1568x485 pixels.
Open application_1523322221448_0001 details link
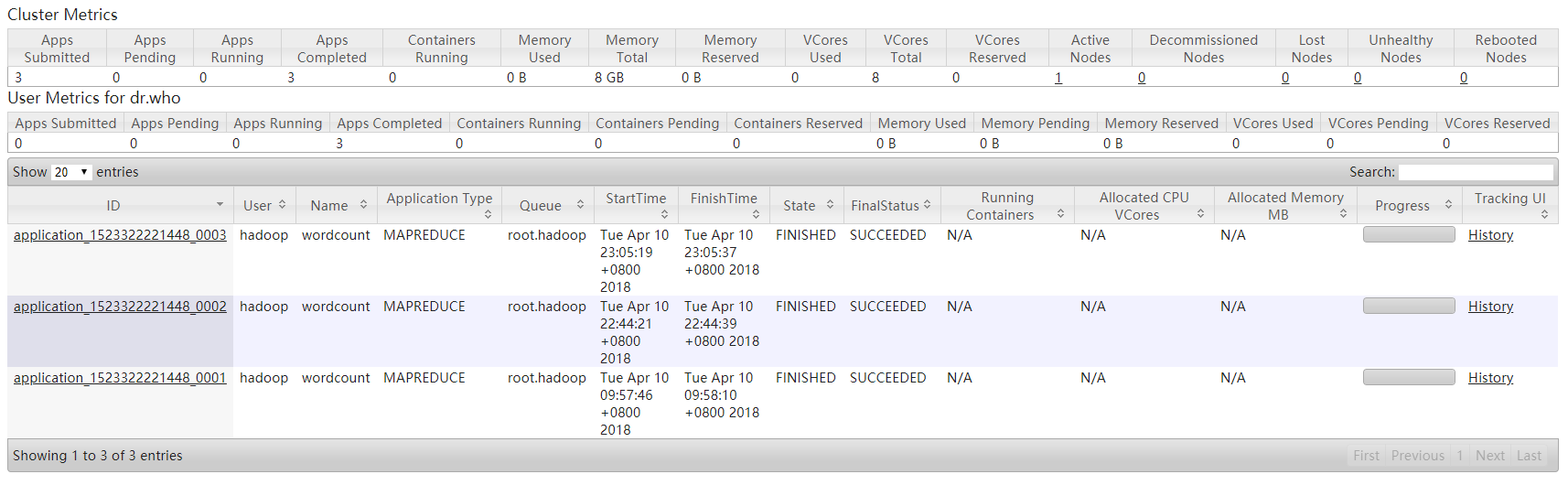pos(120,378)
